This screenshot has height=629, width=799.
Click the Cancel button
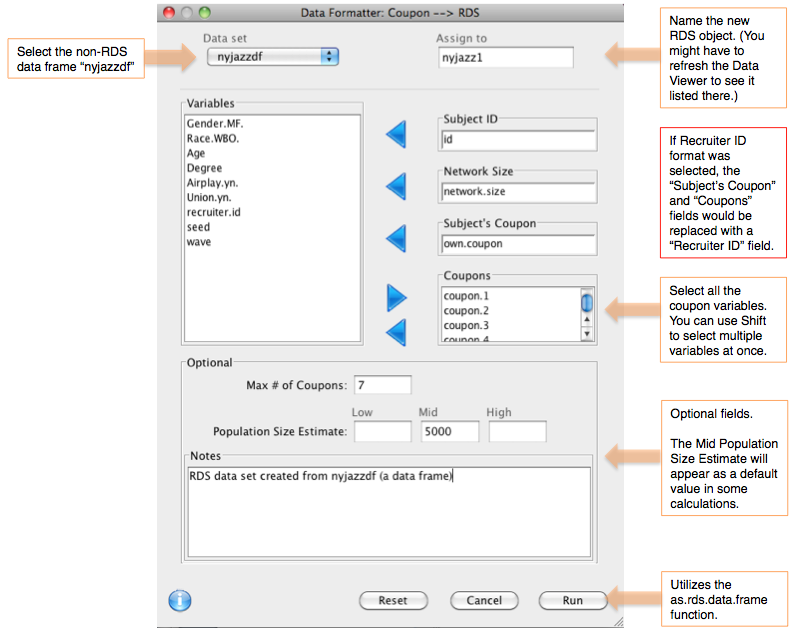pos(484,600)
